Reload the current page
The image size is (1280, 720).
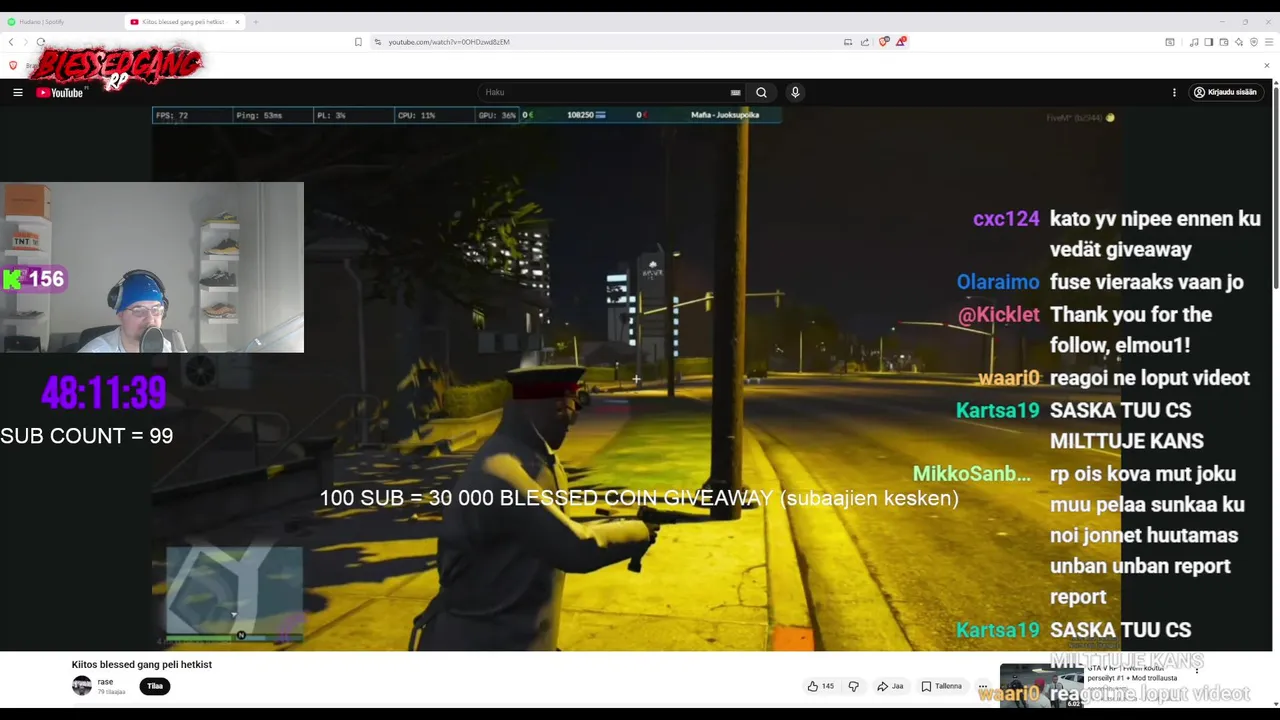pyautogui.click(x=41, y=42)
